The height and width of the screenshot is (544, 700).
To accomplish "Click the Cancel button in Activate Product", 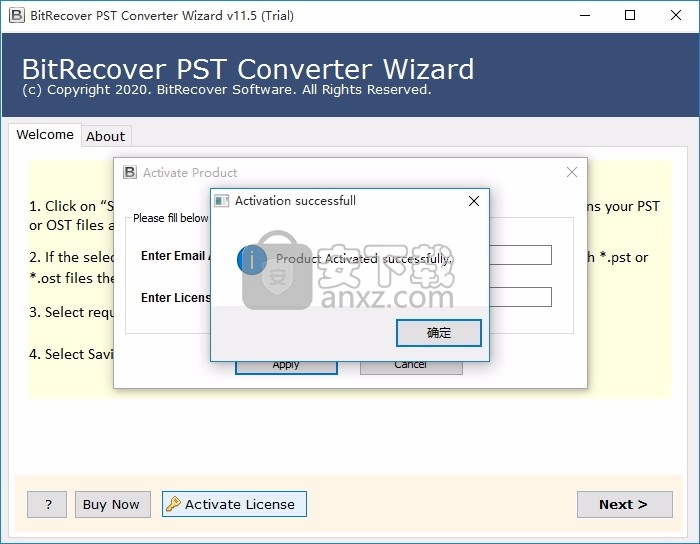I will coord(411,367).
